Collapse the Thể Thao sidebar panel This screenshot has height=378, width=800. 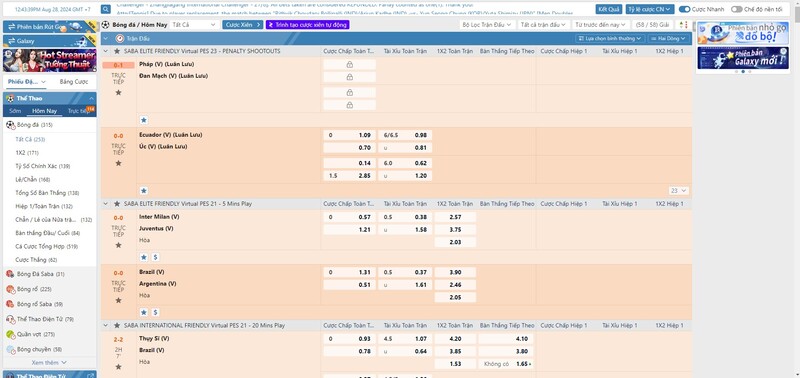click(91, 98)
